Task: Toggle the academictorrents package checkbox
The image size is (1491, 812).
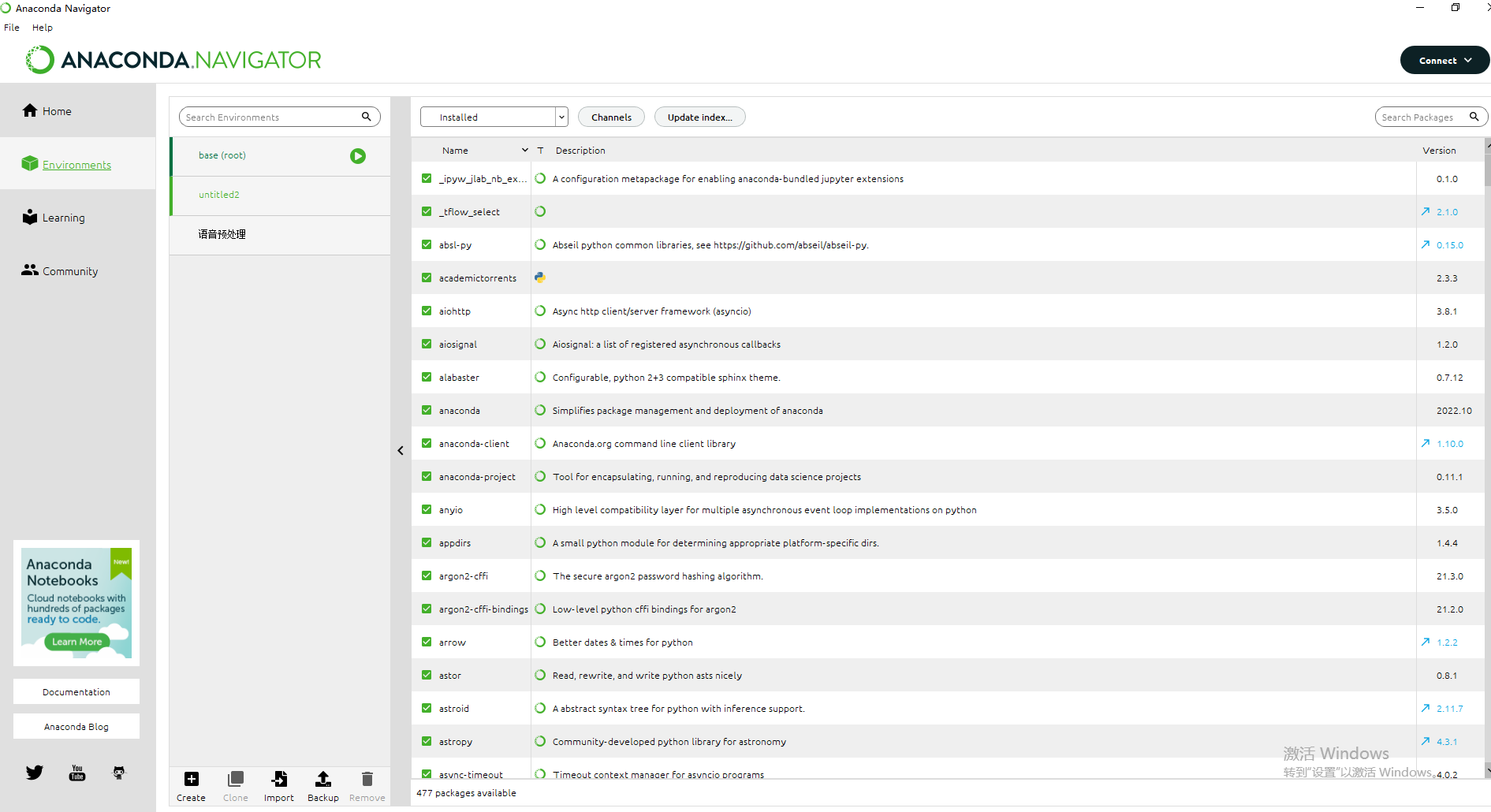Action: tap(427, 277)
